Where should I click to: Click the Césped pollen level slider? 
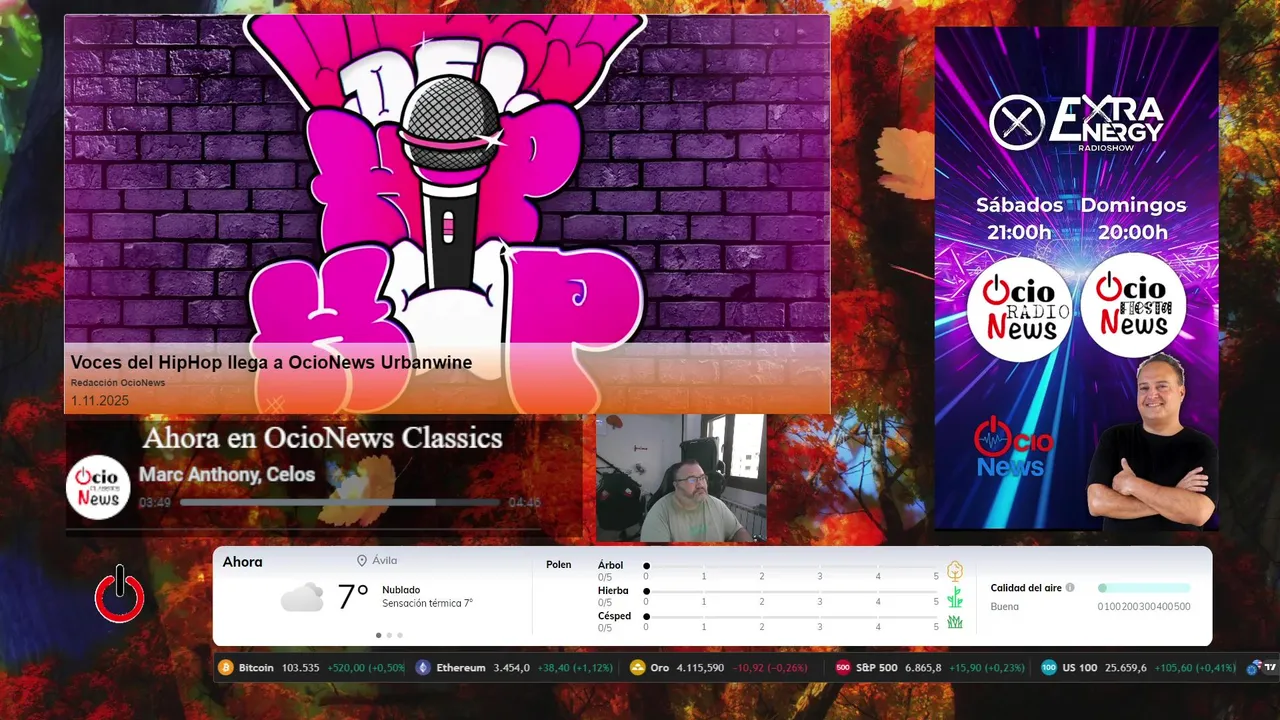point(791,617)
